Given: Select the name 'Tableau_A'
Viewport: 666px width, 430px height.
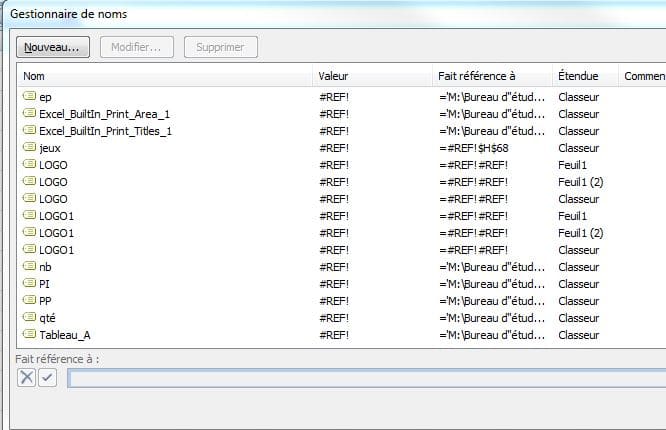Looking at the screenshot, I should pyautogui.click(x=65, y=335).
